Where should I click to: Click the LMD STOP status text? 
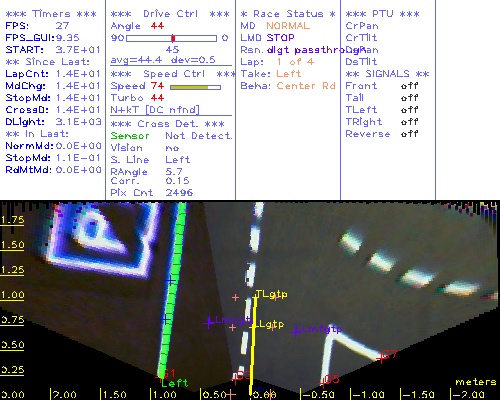tap(267, 38)
